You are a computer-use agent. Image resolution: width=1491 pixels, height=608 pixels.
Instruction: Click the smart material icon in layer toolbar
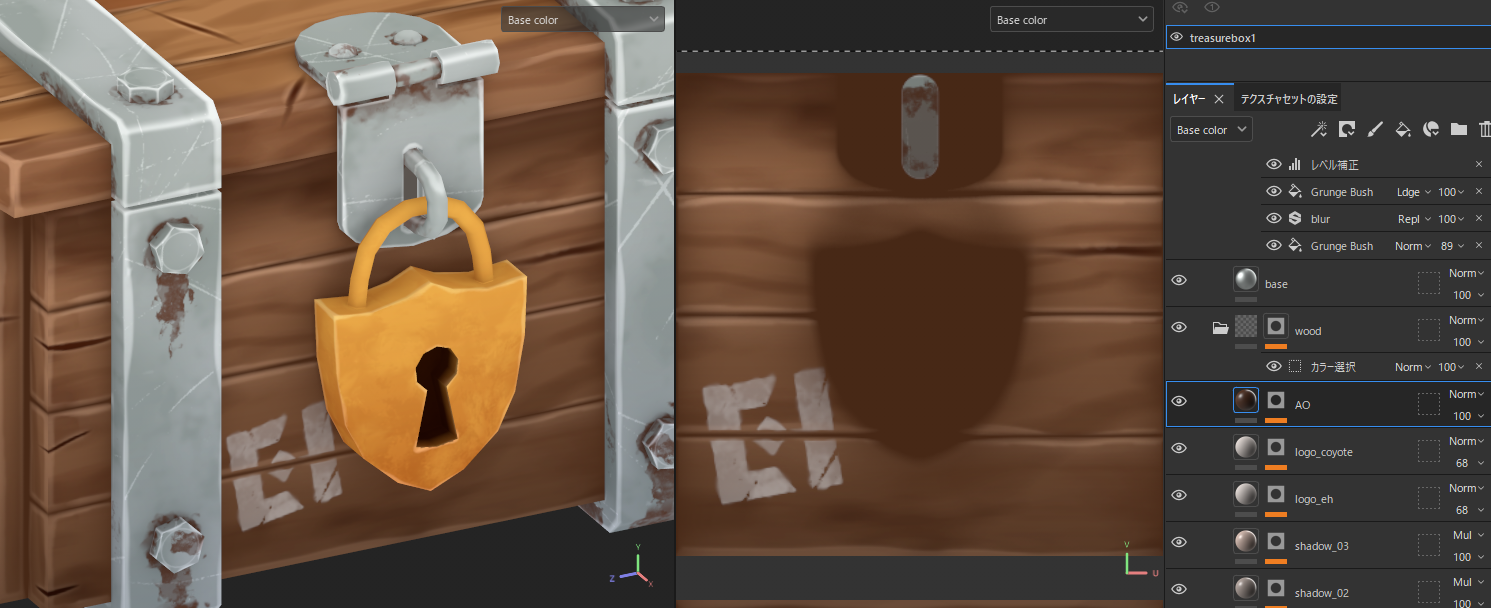click(x=1431, y=129)
